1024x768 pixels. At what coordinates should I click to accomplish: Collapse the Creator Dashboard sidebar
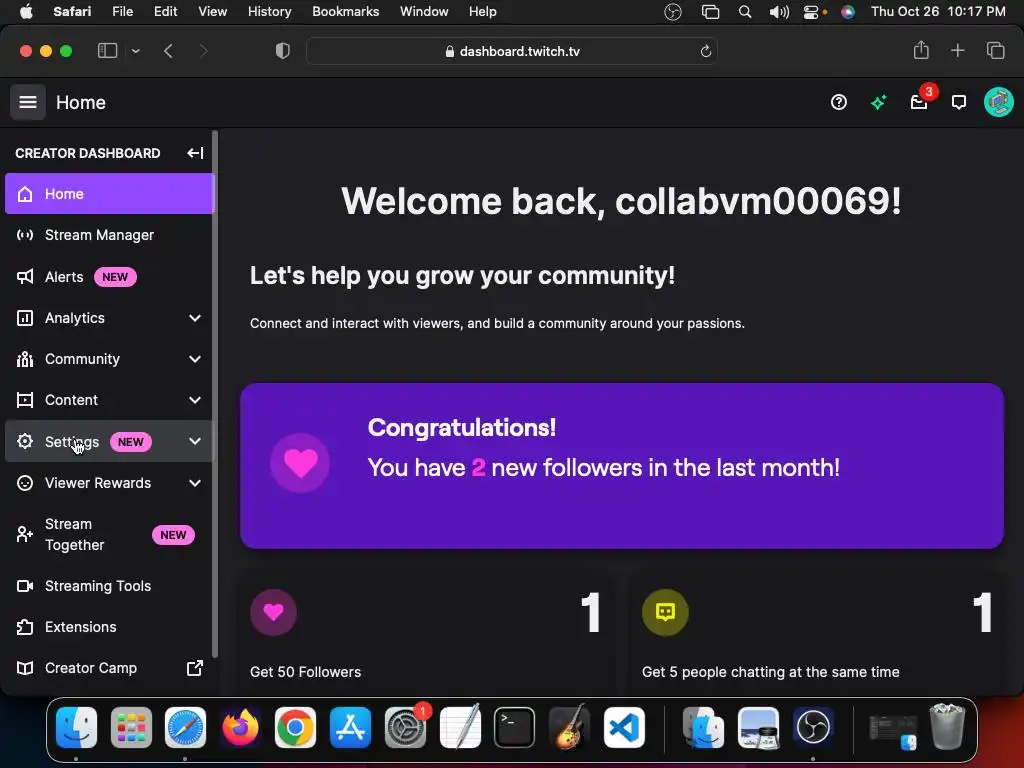tap(195, 153)
